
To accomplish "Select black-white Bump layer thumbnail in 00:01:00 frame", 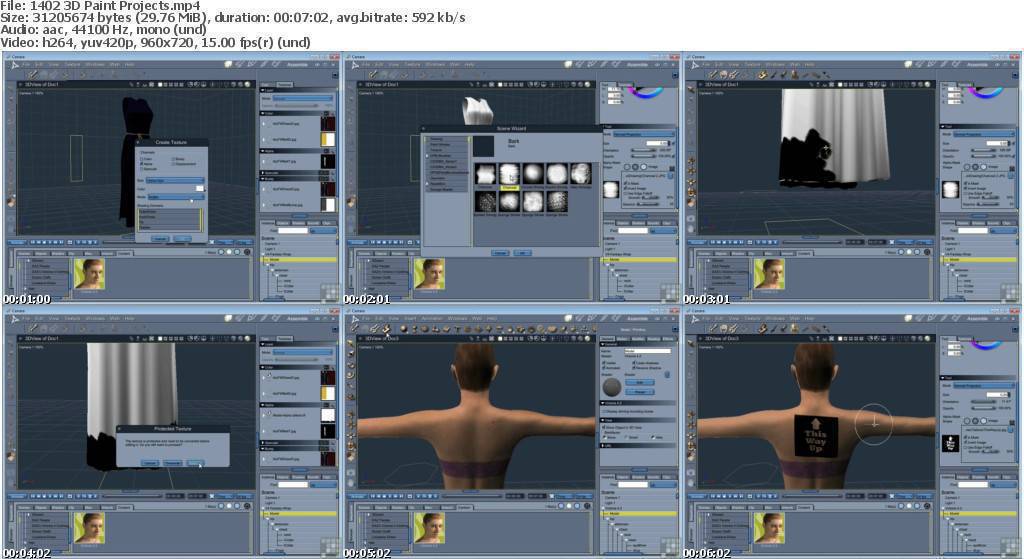I will 328,204.
